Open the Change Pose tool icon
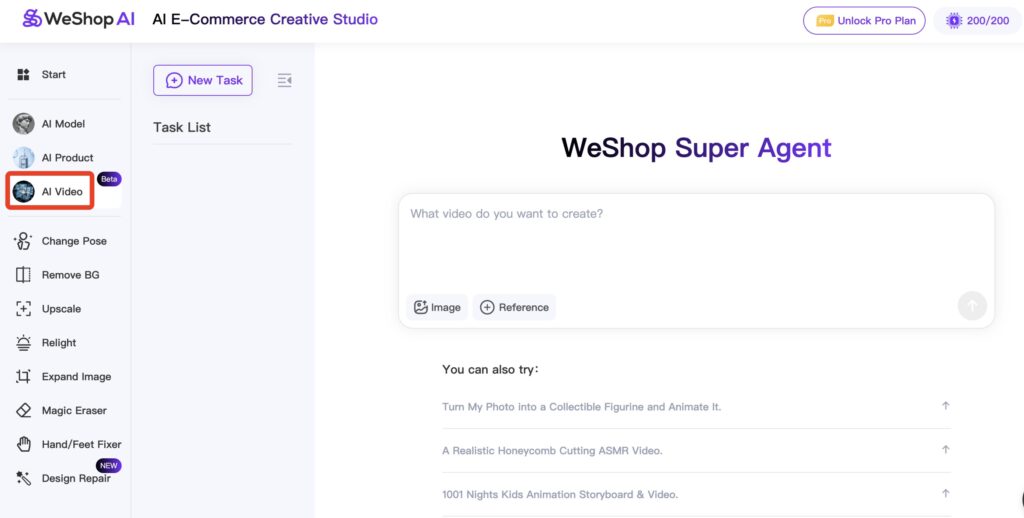 point(23,241)
